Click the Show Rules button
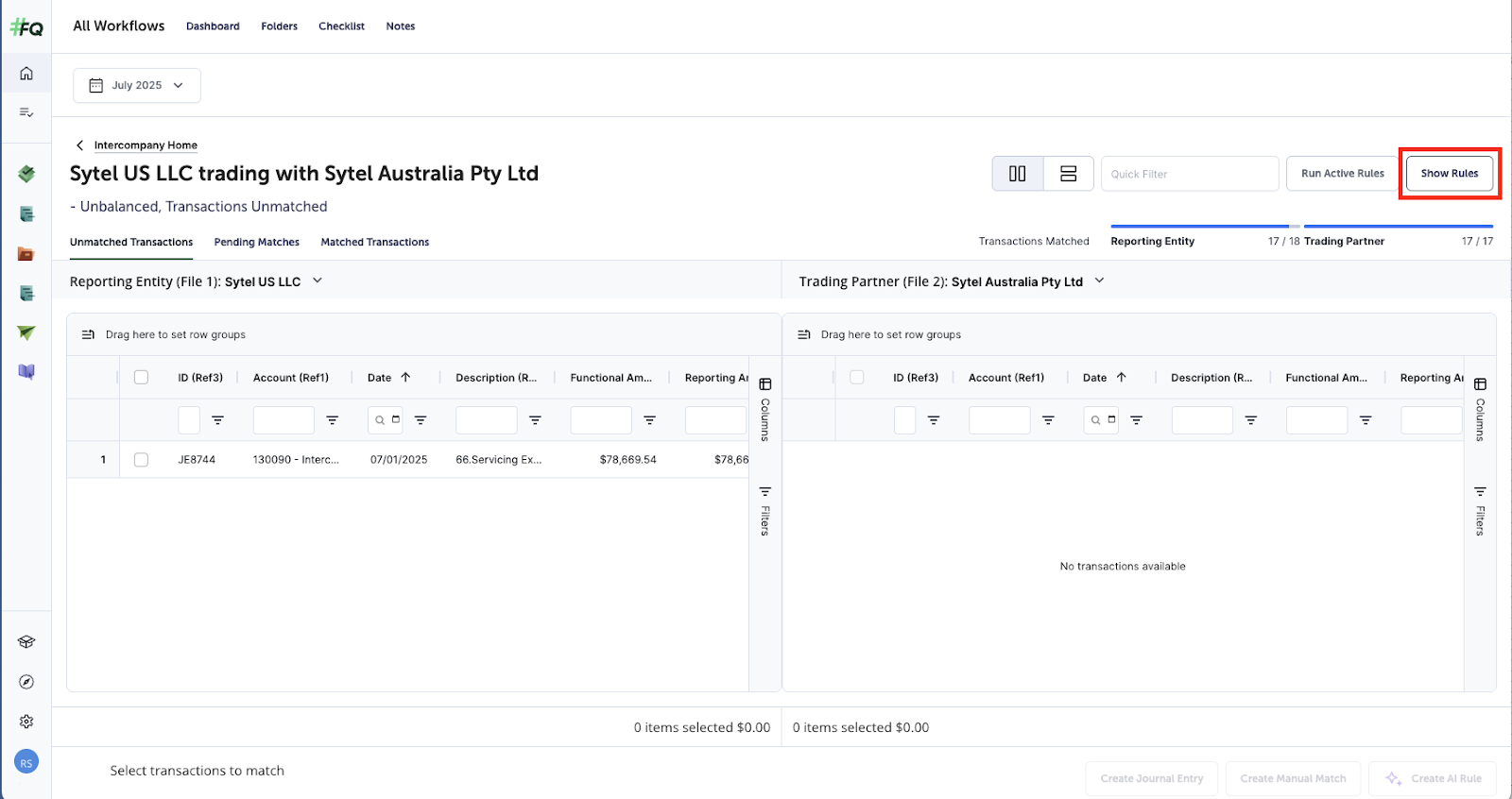1512x799 pixels. point(1449,174)
